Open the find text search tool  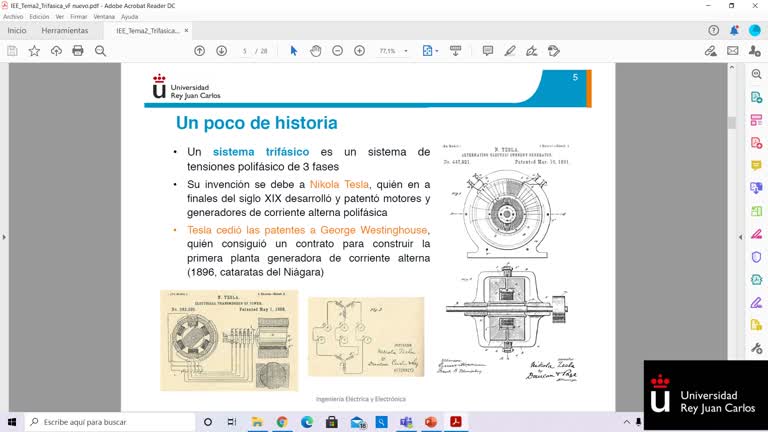click(x=100, y=51)
